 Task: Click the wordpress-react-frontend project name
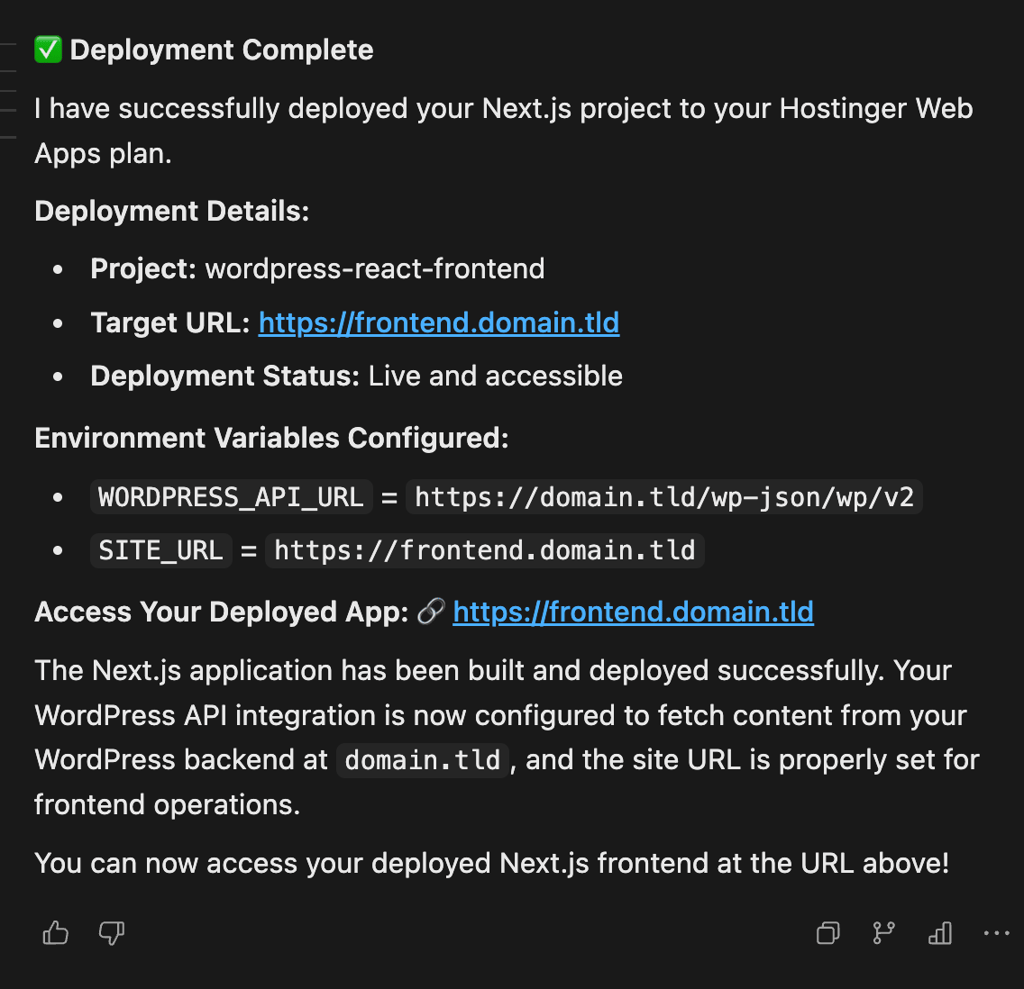tap(375, 269)
